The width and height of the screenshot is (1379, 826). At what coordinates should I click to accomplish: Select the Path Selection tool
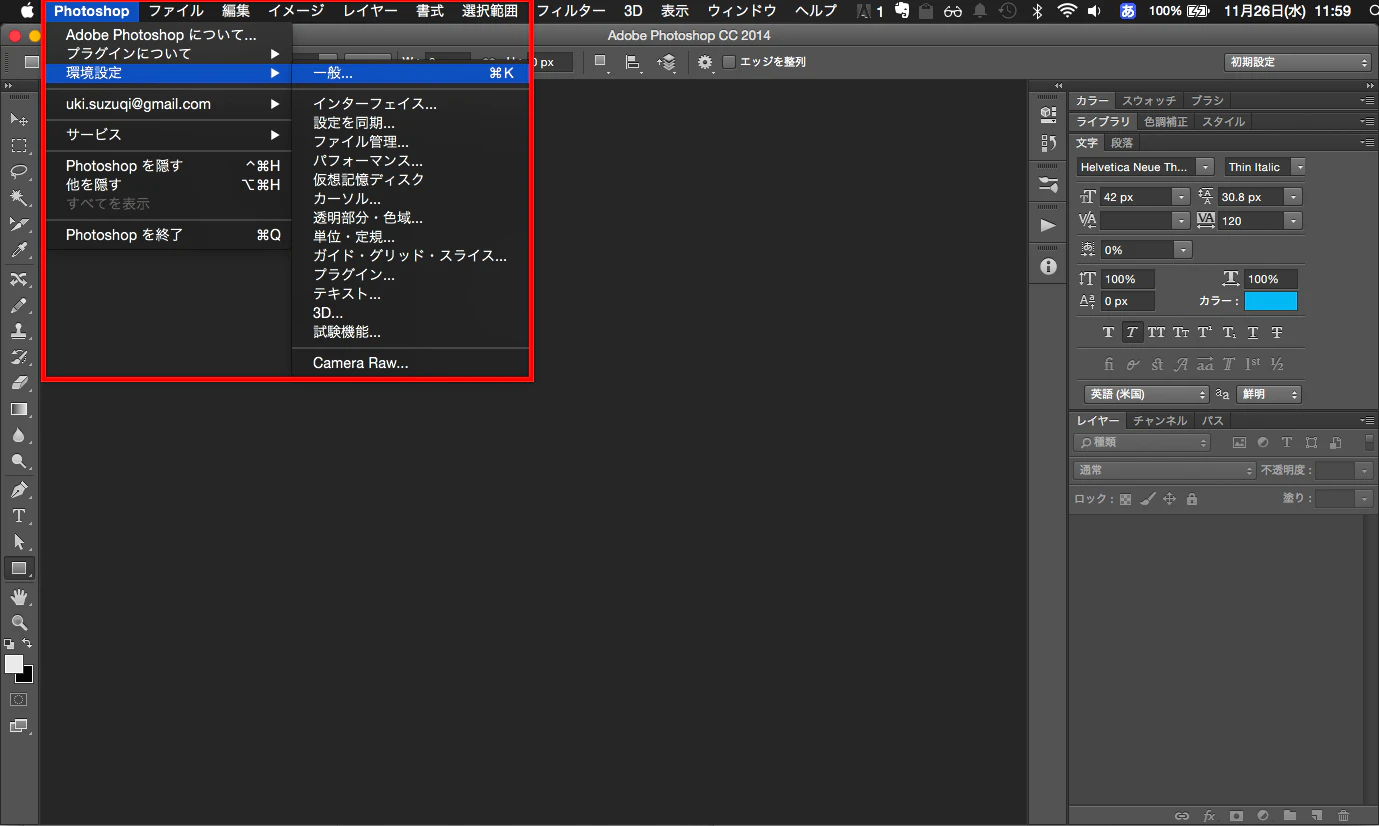click(x=18, y=542)
